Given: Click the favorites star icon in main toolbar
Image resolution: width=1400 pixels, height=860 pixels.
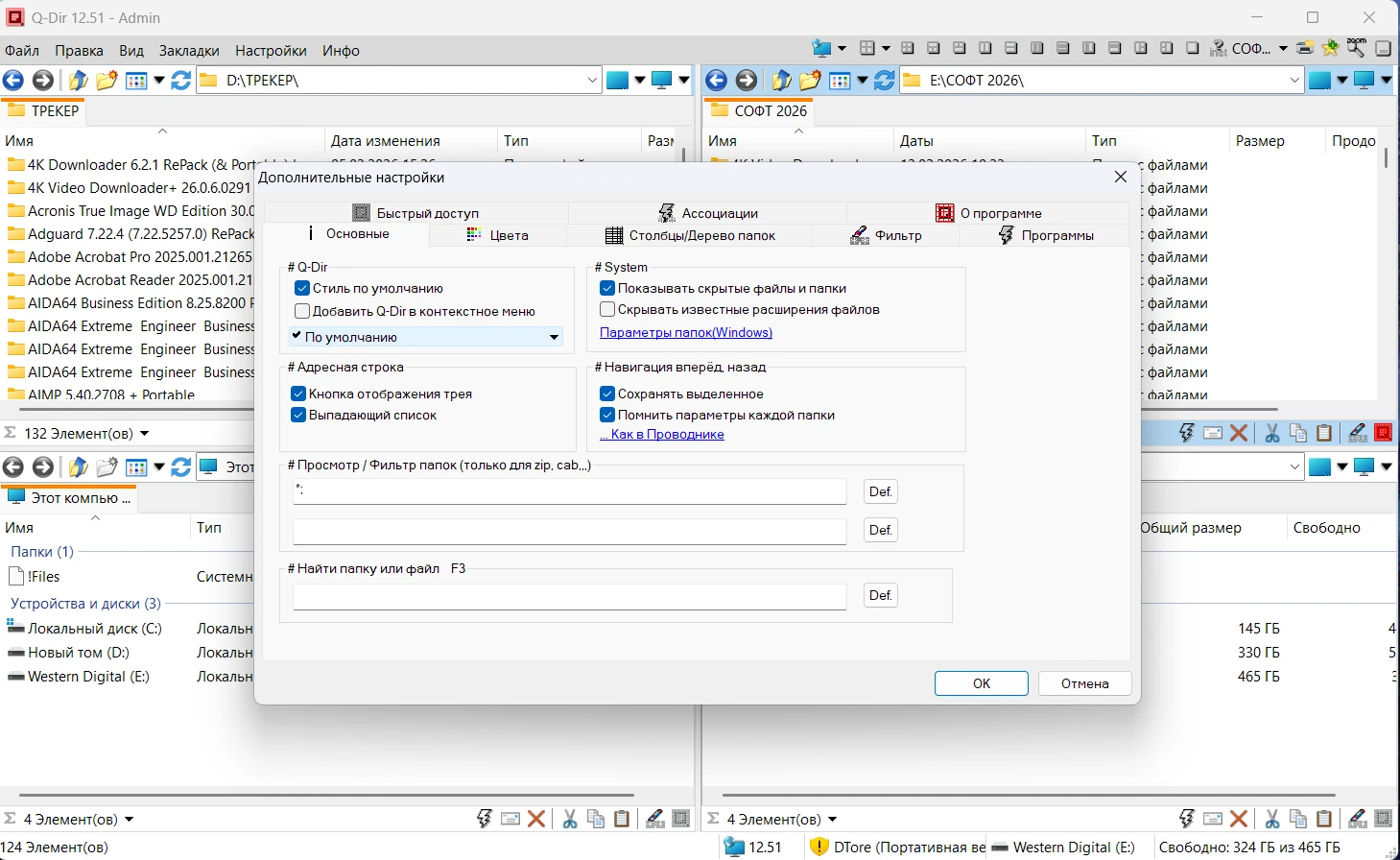Looking at the screenshot, I should [1330, 48].
